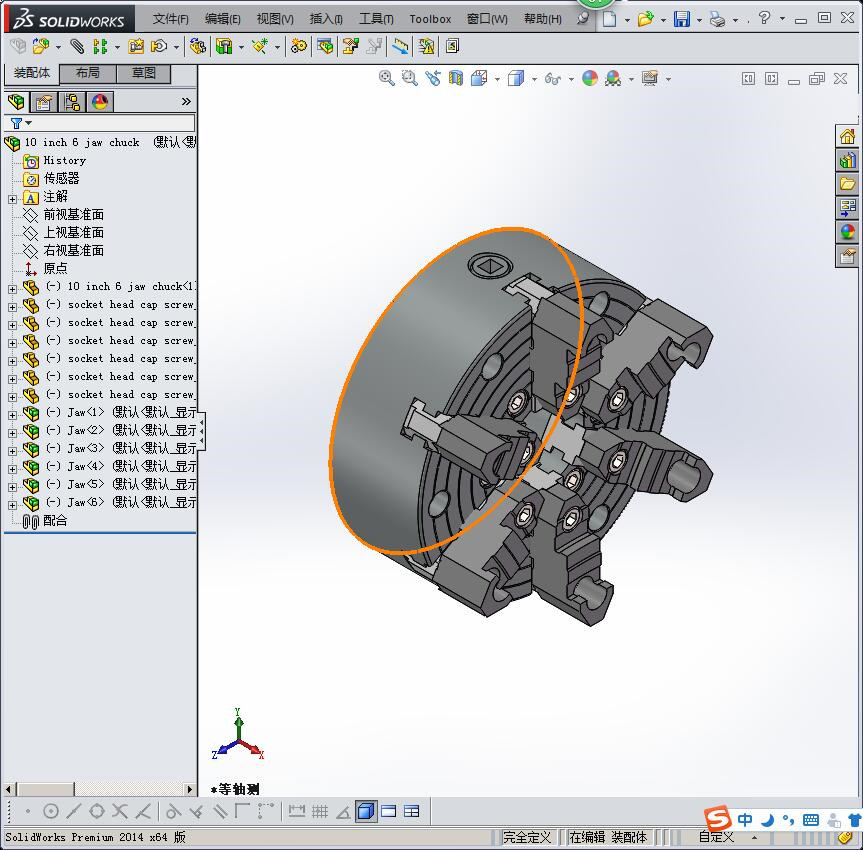Switch to the 布局 tab

click(88, 73)
